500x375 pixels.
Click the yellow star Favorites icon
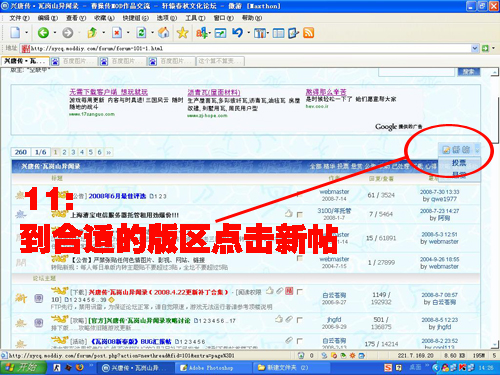point(182,33)
